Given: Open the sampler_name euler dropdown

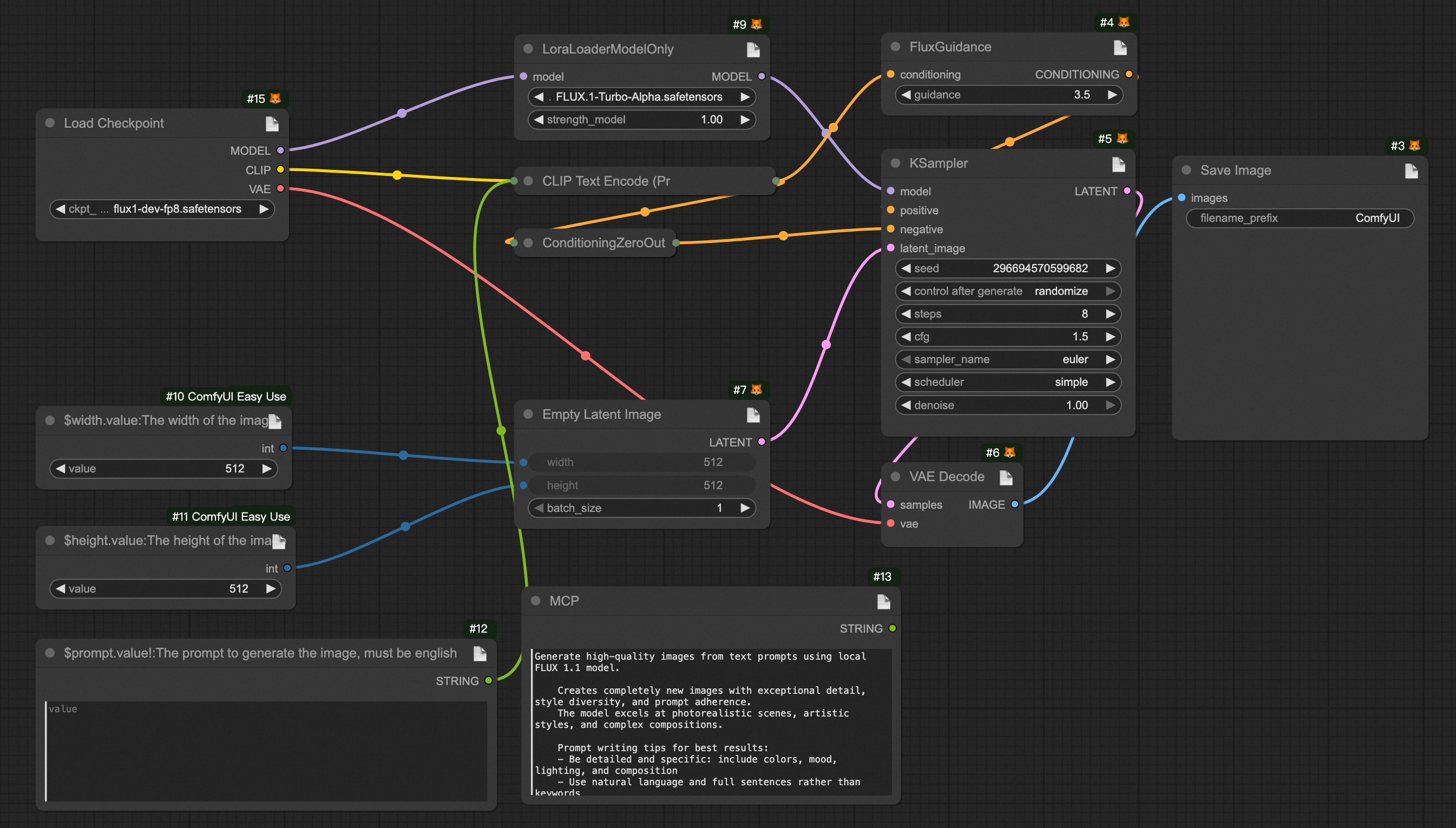Looking at the screenshot, I should tap(1007, 359).
